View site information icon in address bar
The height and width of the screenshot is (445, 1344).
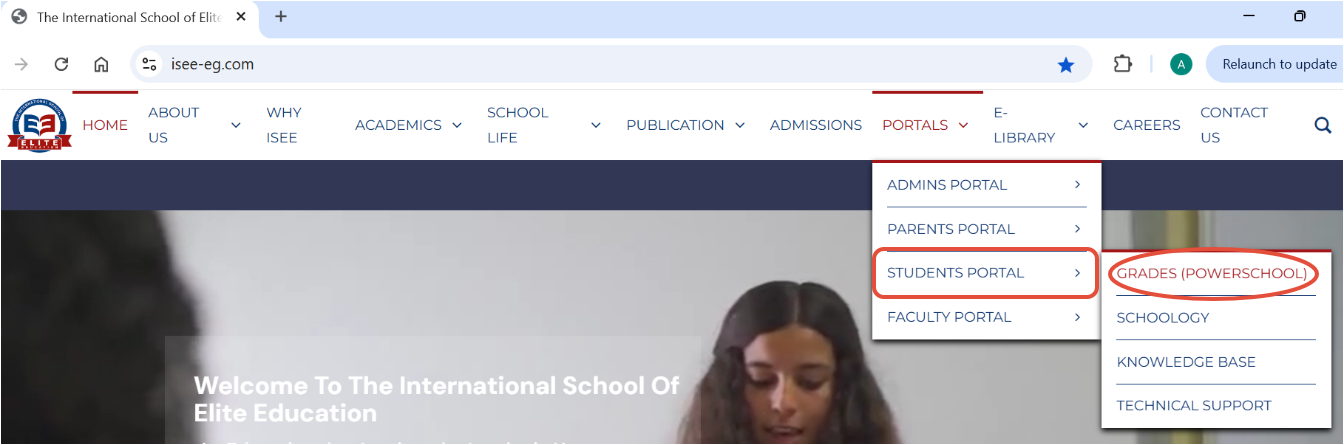click(149, 64)
